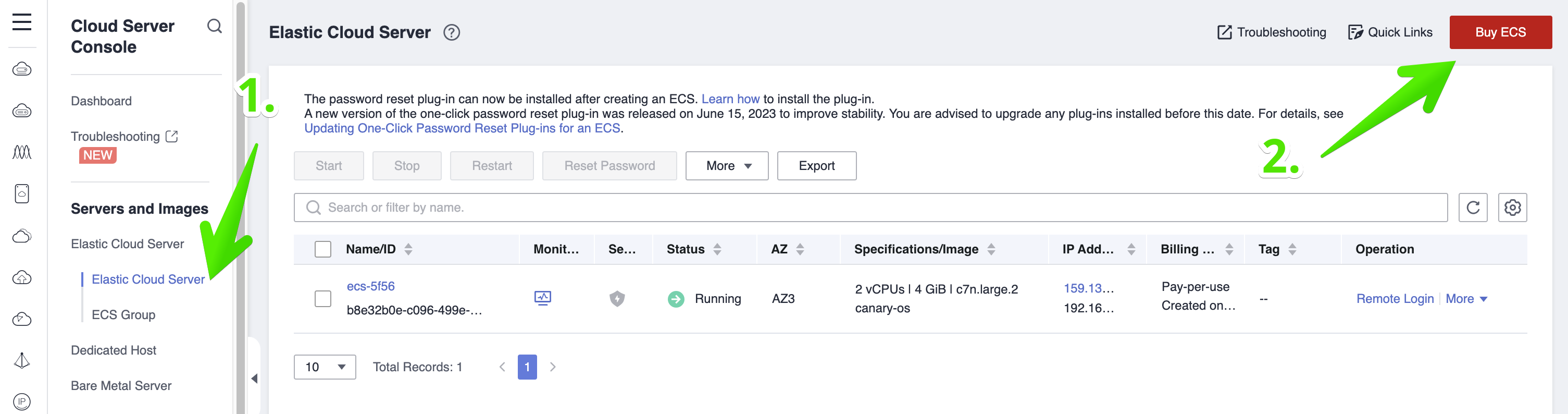Click the sidebar search magnifier icon
The image size is (1568, 414).
pyautogui.click(x=214, y=26)
